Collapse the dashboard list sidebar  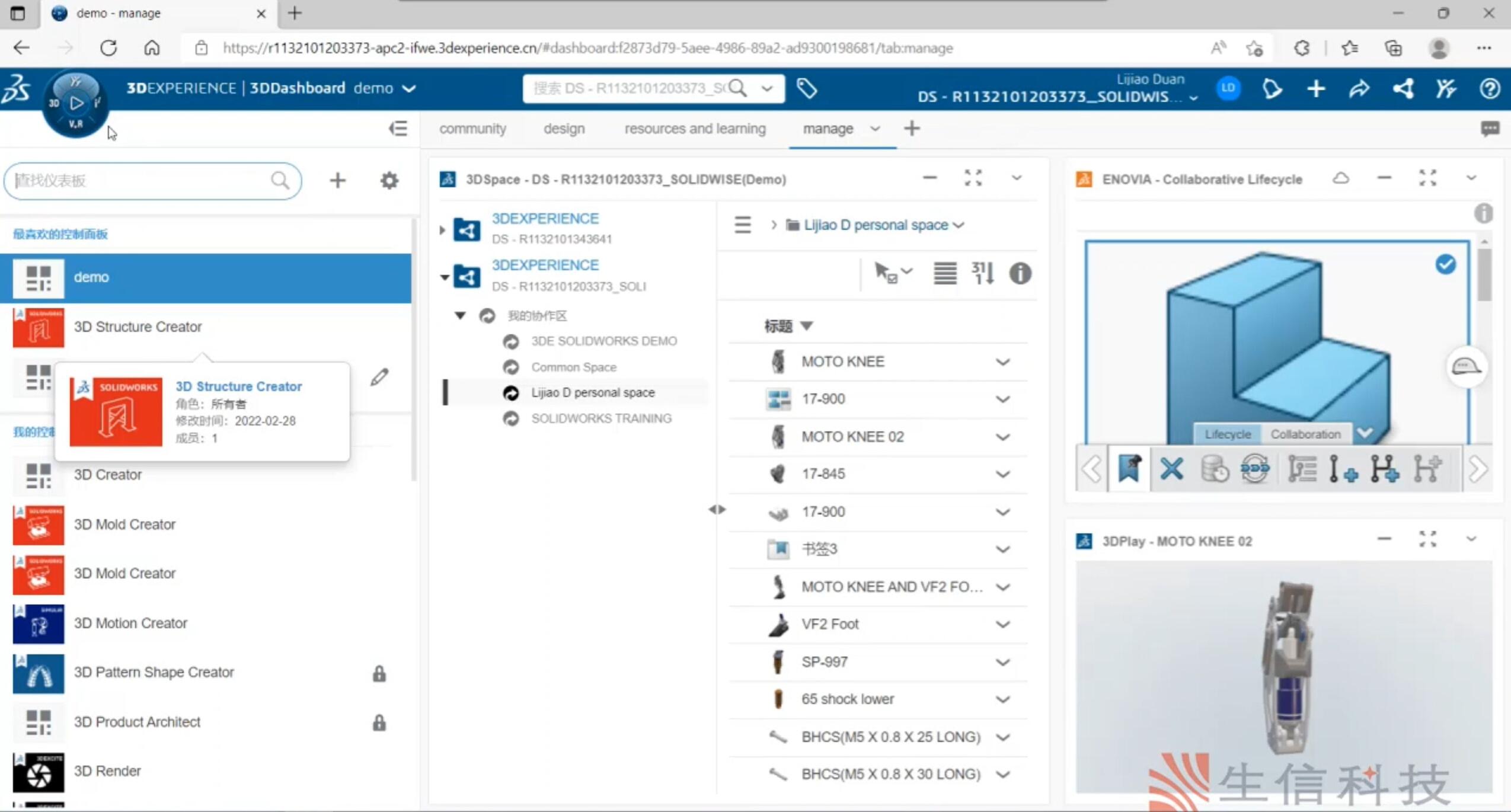398,129
